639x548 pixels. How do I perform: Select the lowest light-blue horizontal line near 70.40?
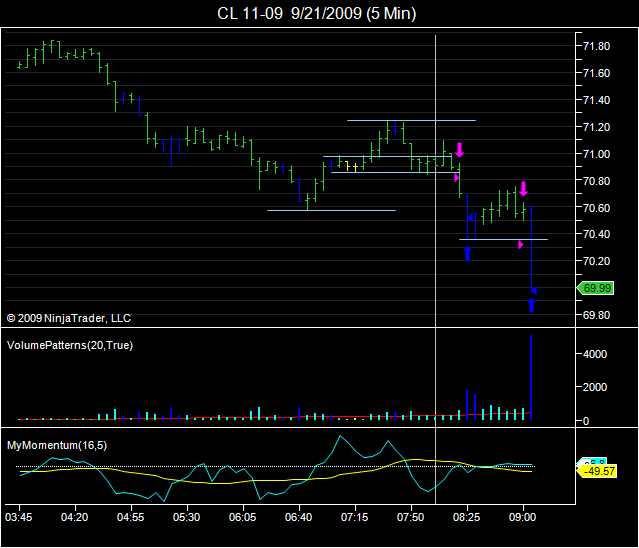pyautogui.click(x=503, y=240)
